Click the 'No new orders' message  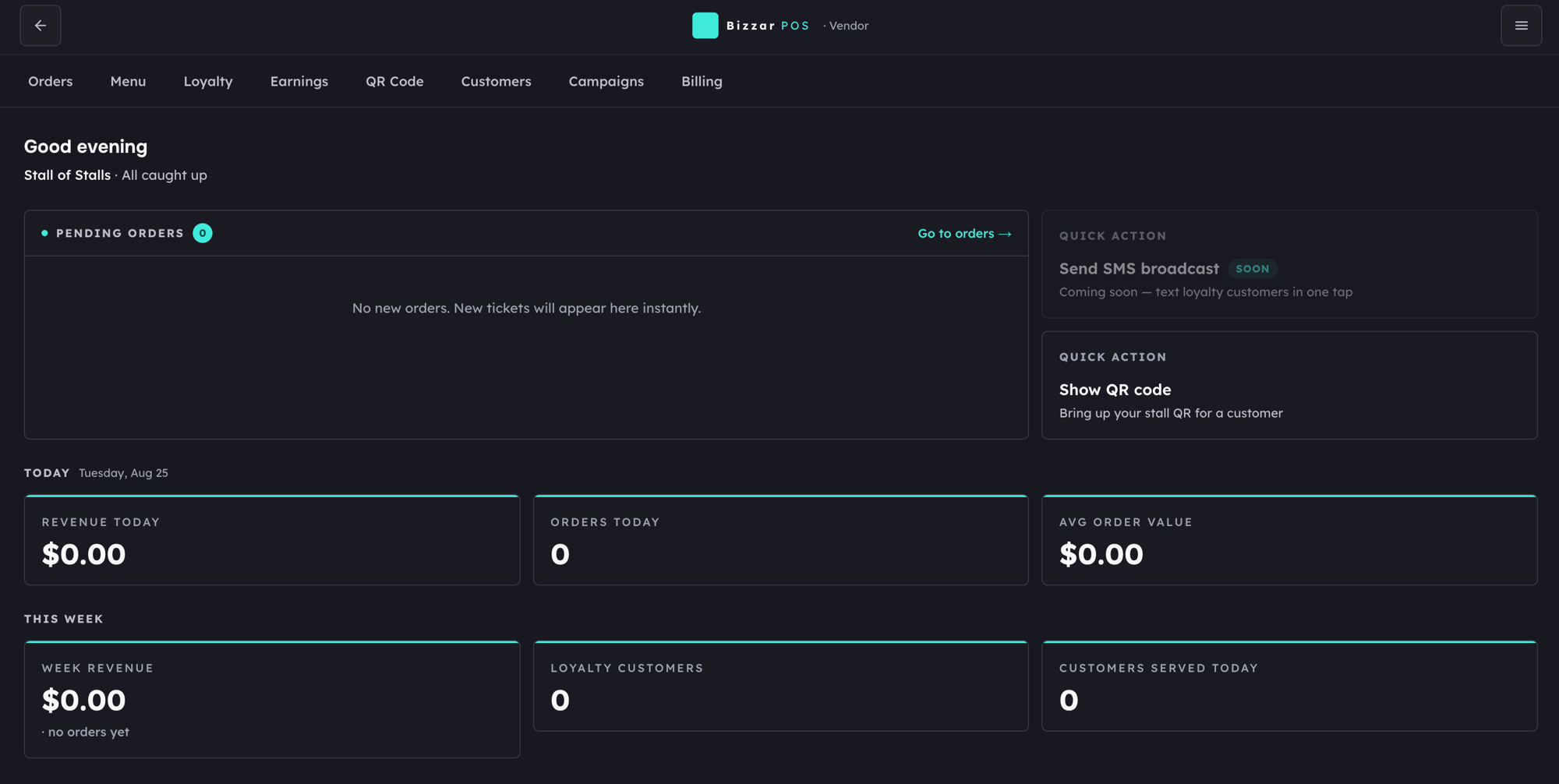(x=526, y=308)
